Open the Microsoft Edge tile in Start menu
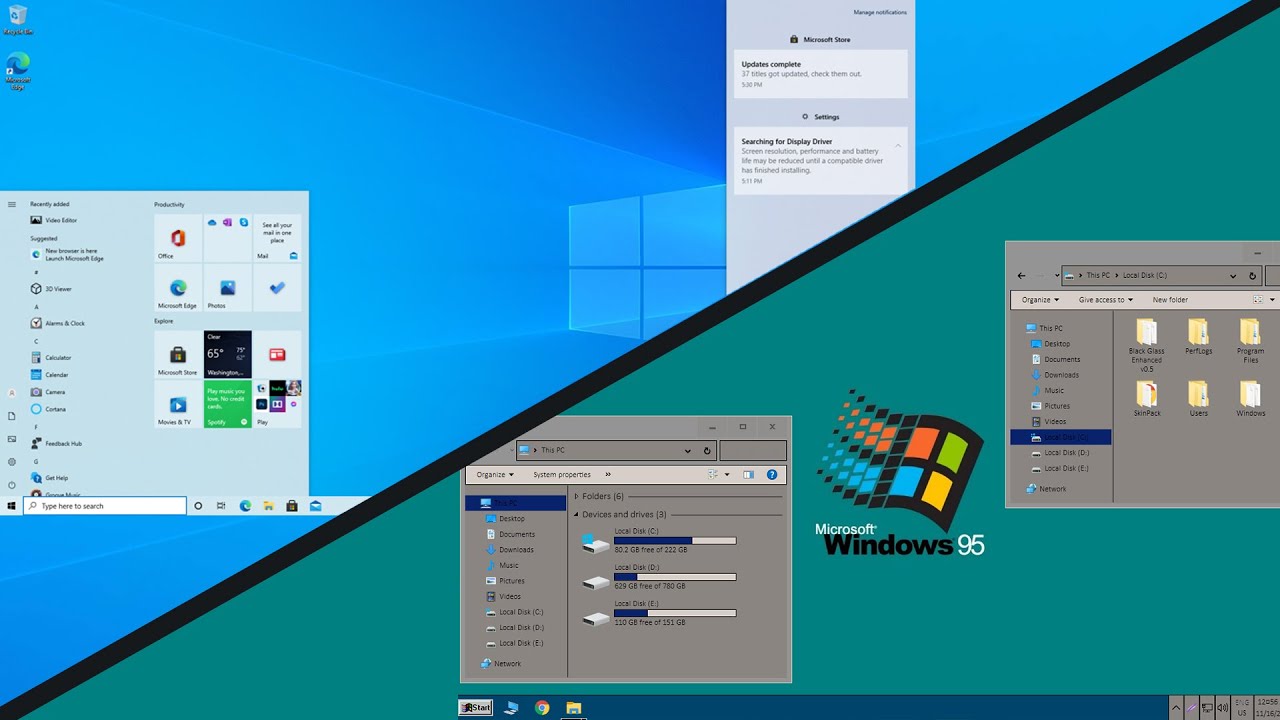The width and height of the screenshot is (1280, 720). [178, 288]
